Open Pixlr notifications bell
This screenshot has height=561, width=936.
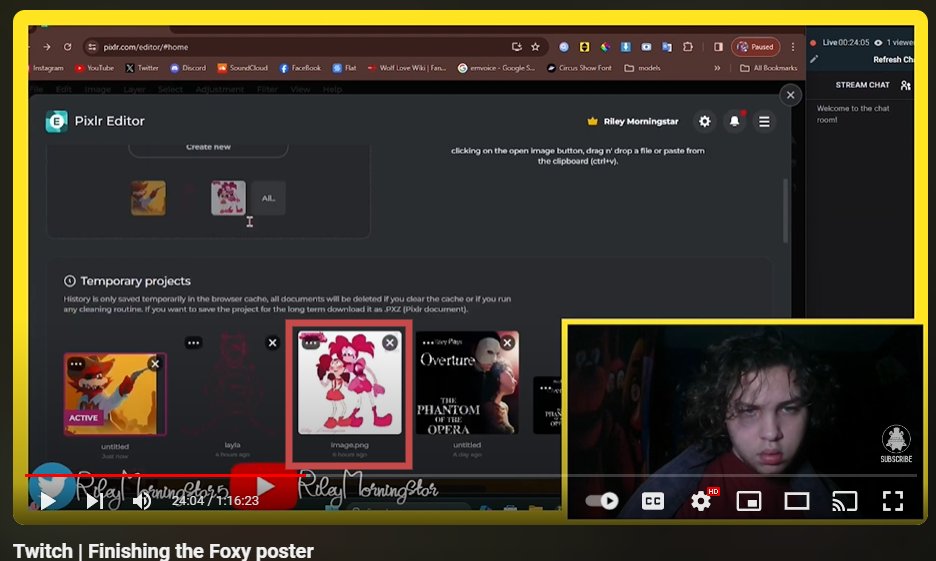coord(734,121)
